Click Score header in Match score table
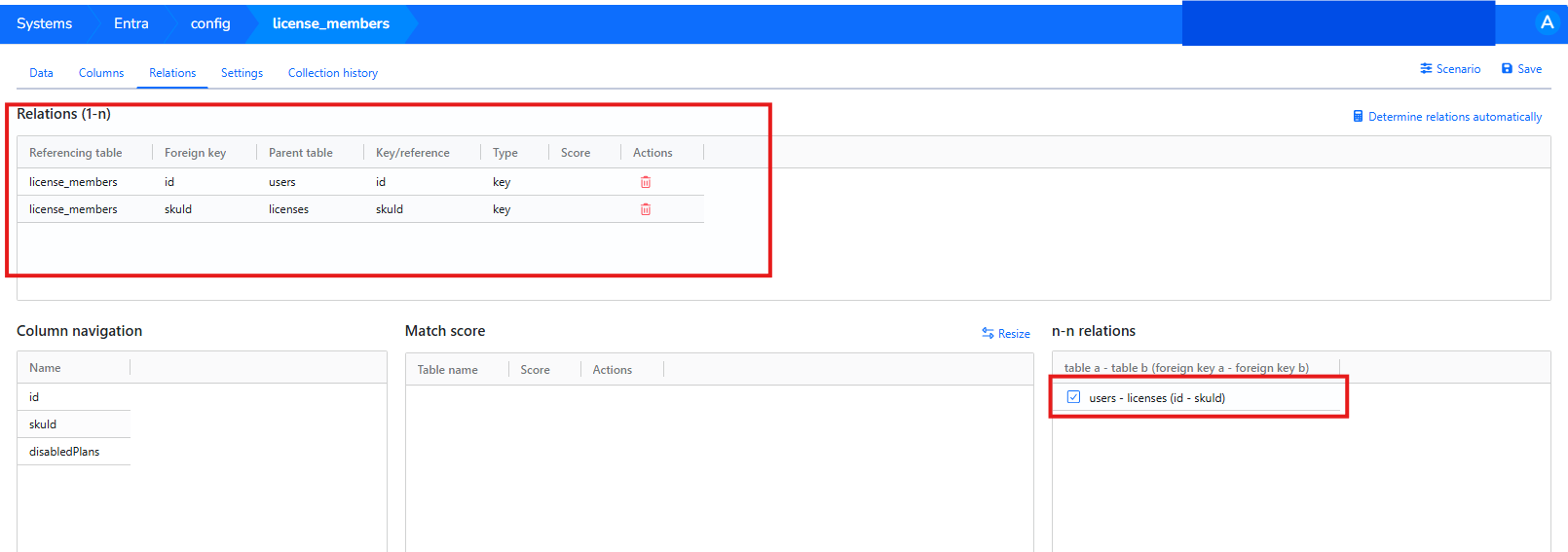The height and width of the screenshot is (552, 1568). tap(535, 370)
